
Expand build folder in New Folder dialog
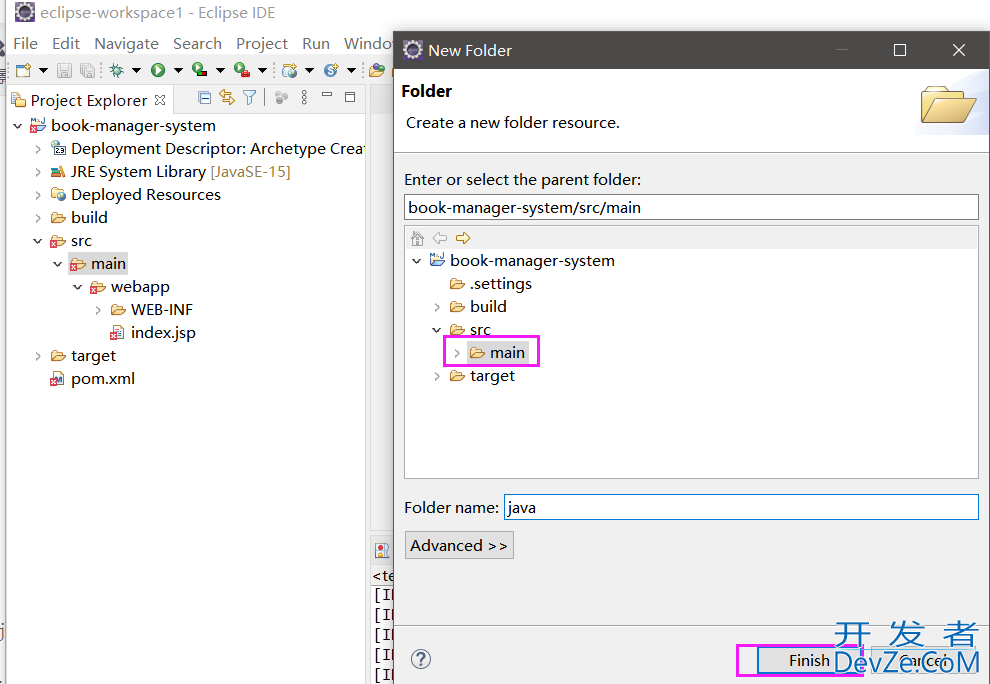(436, 307)
